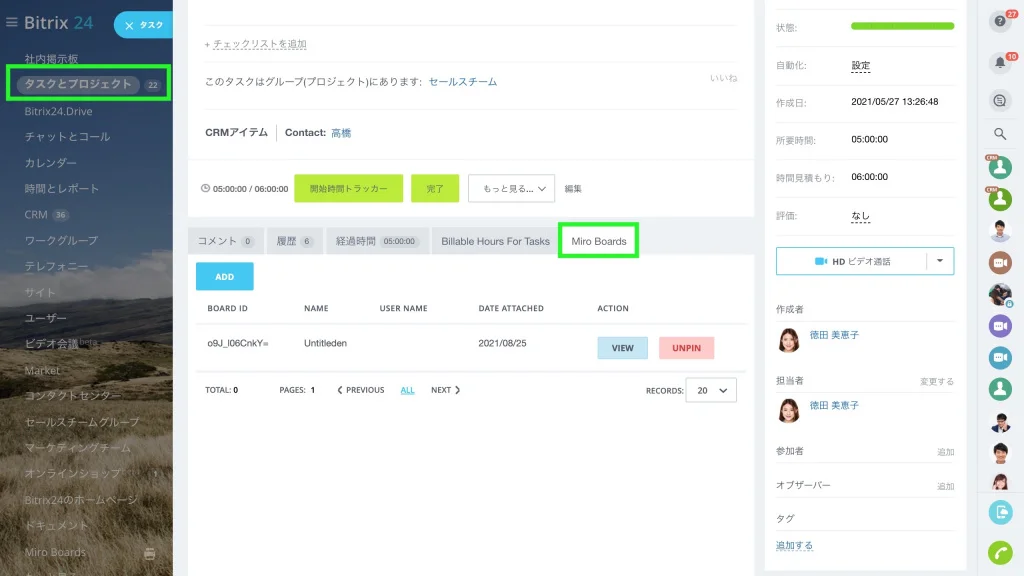Screen dimensions: 1024x576
Task: Click the purple video chat icon
Action: pos(1000,325)
